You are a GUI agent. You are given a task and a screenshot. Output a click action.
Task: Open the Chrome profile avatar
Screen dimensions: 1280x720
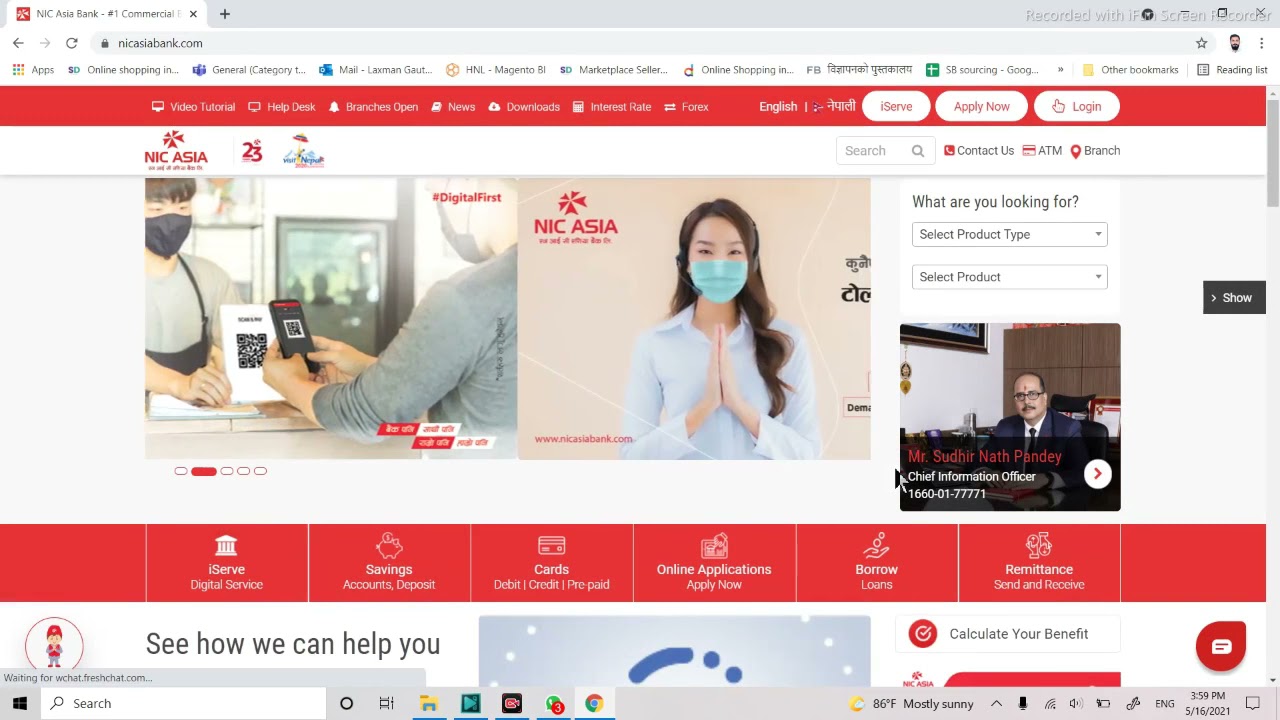pyautogui.click(x=1235, y=43)
